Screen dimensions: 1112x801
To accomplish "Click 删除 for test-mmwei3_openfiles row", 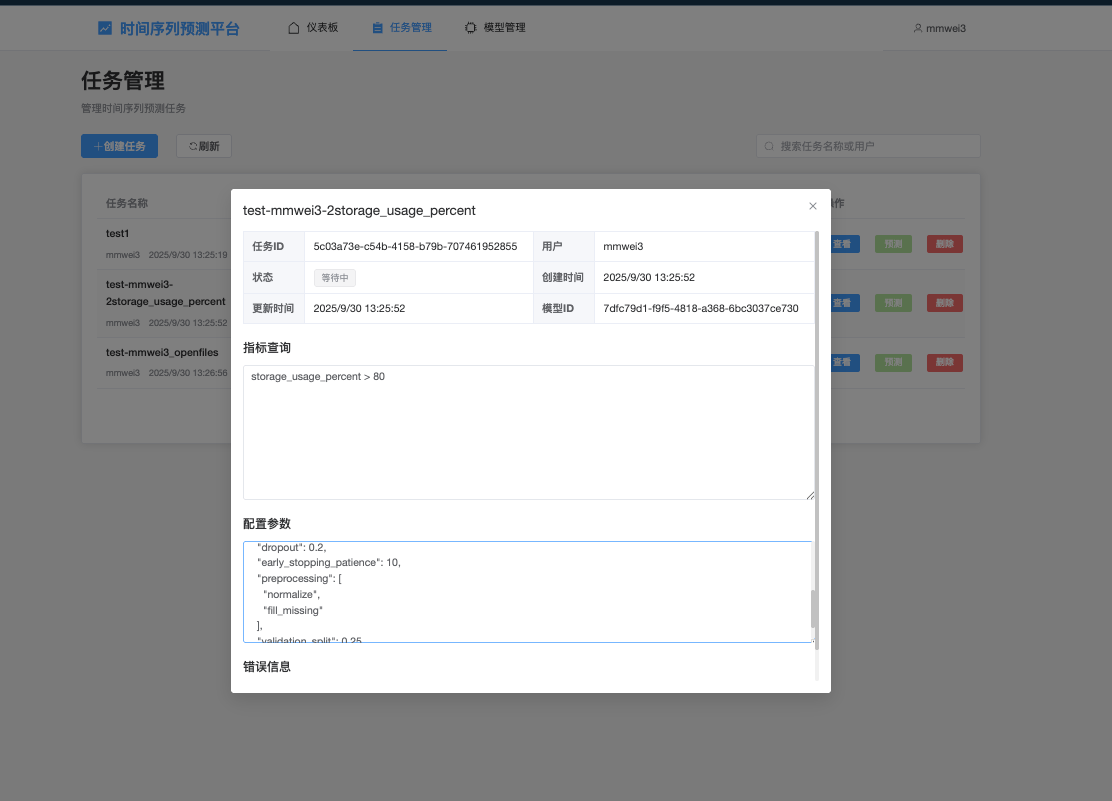I will (x=945, y=363).
